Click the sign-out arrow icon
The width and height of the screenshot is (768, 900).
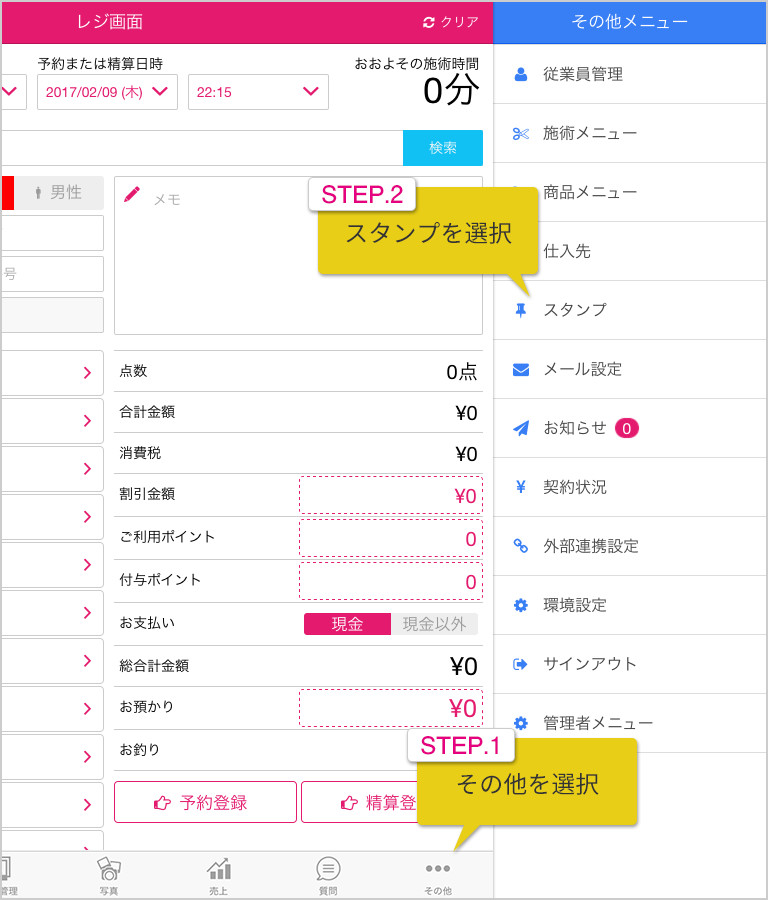(x=520, y=664)
